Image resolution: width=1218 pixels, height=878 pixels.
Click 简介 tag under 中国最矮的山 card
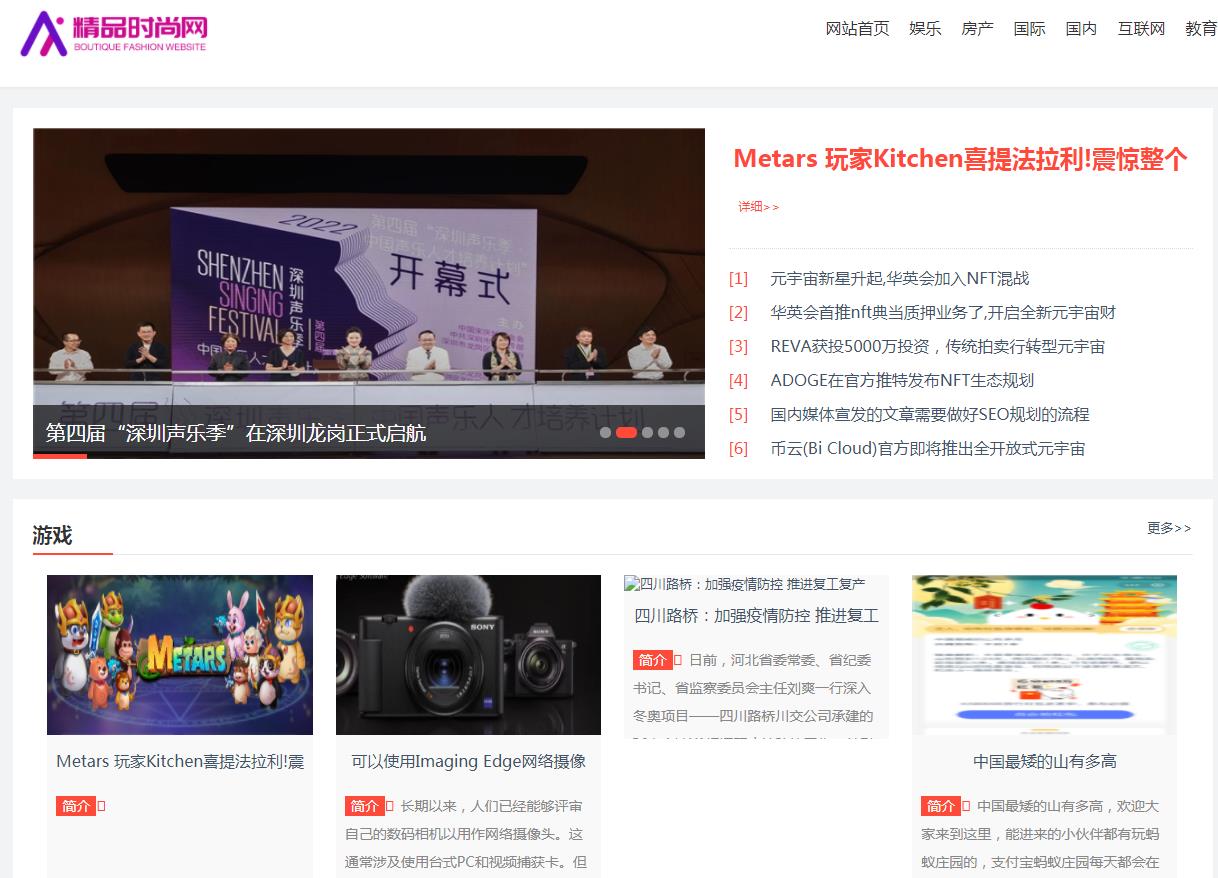click(941, 806)
